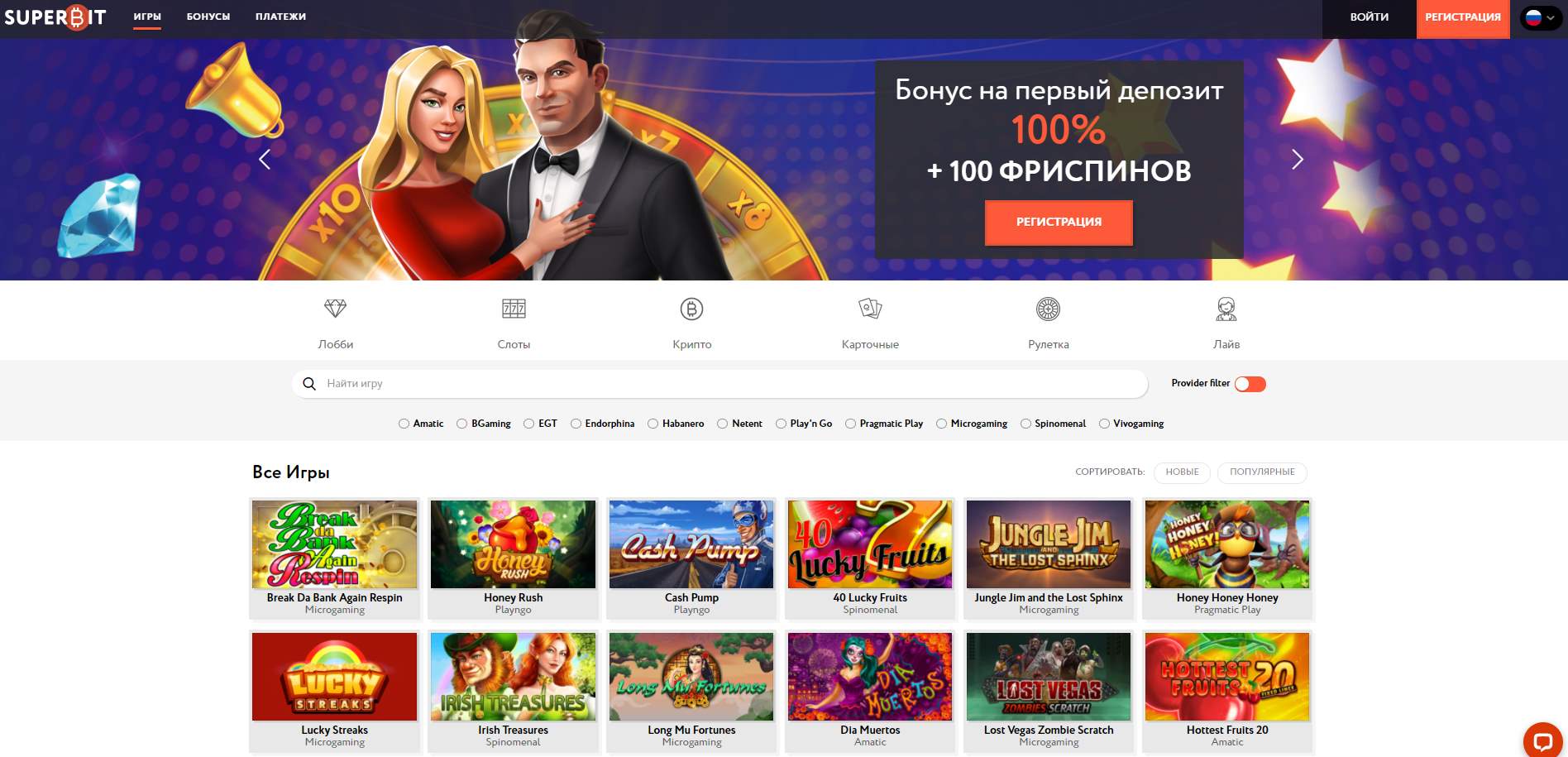This screenshot has width=1568, height=757.
Task: Select the Slots 777 icon category
Action: point(514,309)
